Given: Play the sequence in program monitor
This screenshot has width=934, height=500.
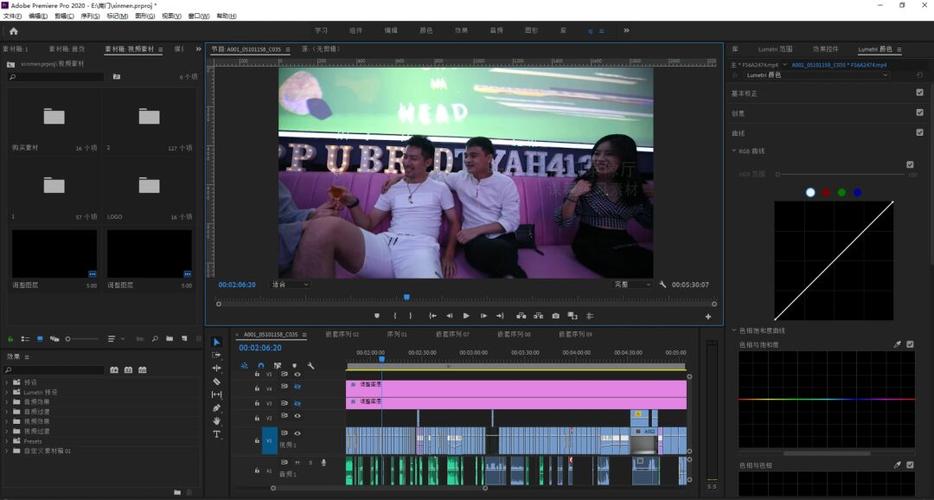Looking at the screenshot, I should (466, 316).
